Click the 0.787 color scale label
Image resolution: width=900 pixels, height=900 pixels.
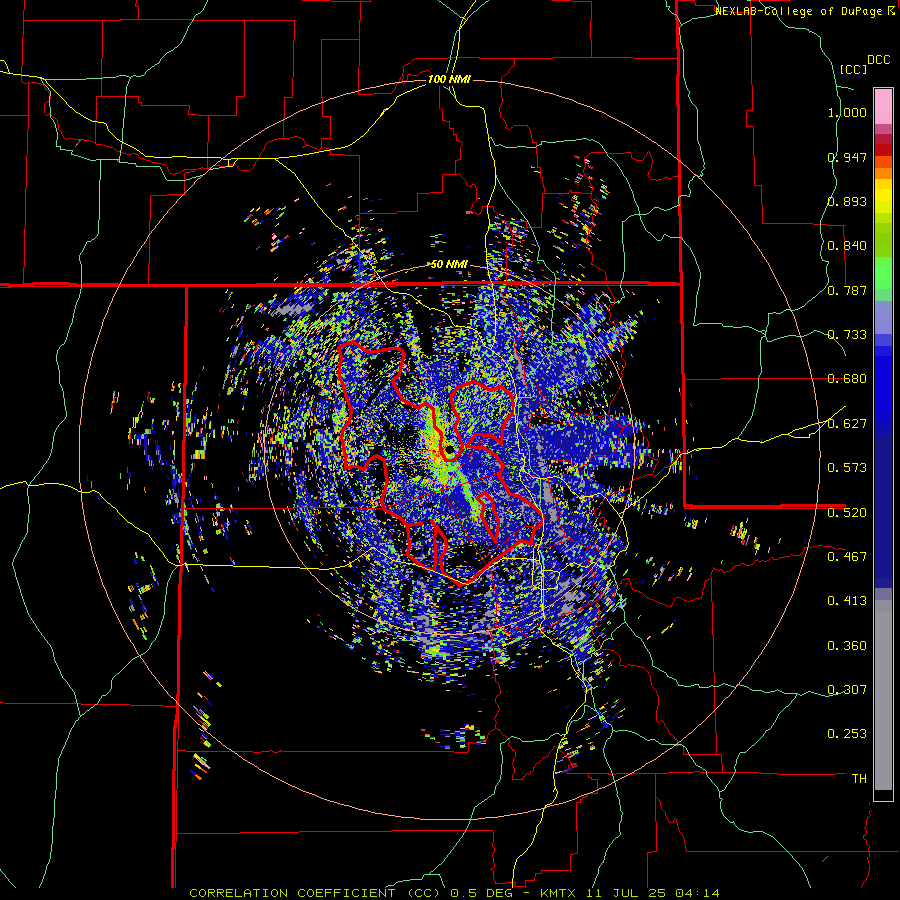pos(847,290)
